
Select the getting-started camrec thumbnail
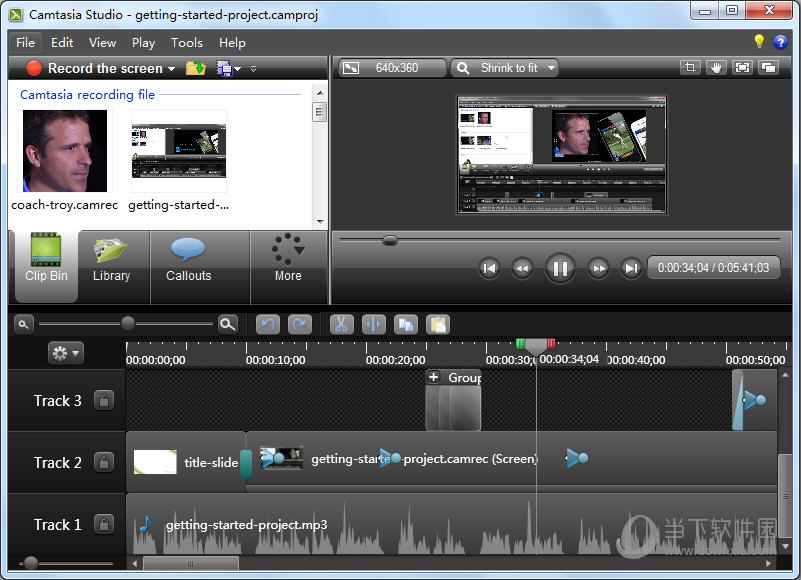click(179, 151)
